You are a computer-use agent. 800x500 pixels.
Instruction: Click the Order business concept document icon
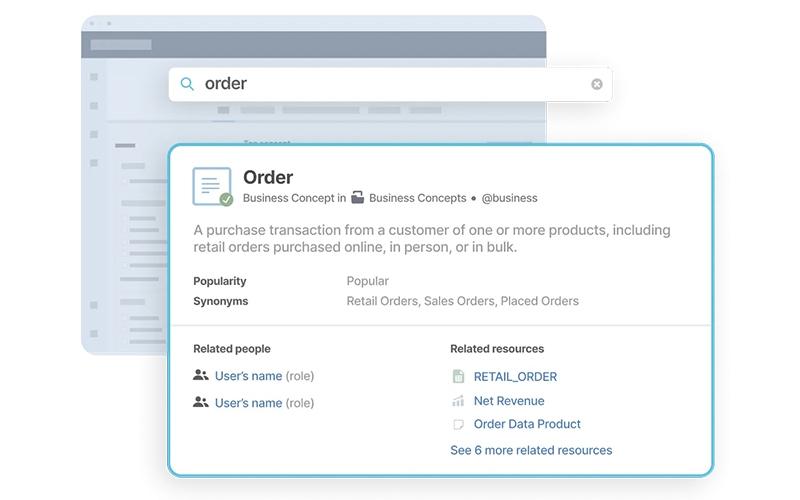211,186
